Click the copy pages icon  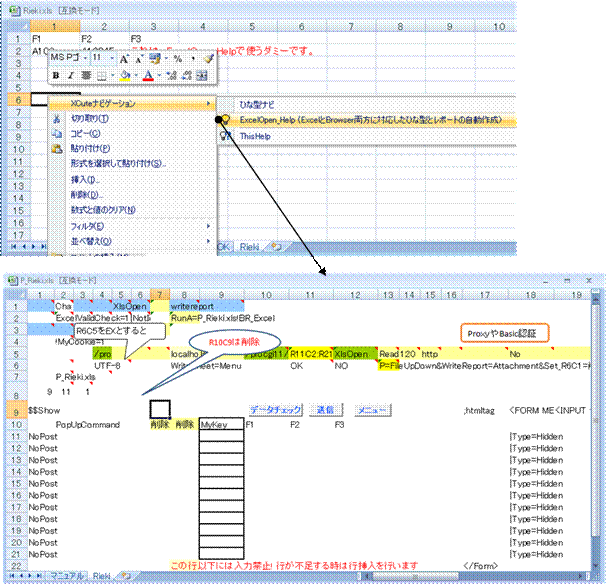click(x=57, y=134)
